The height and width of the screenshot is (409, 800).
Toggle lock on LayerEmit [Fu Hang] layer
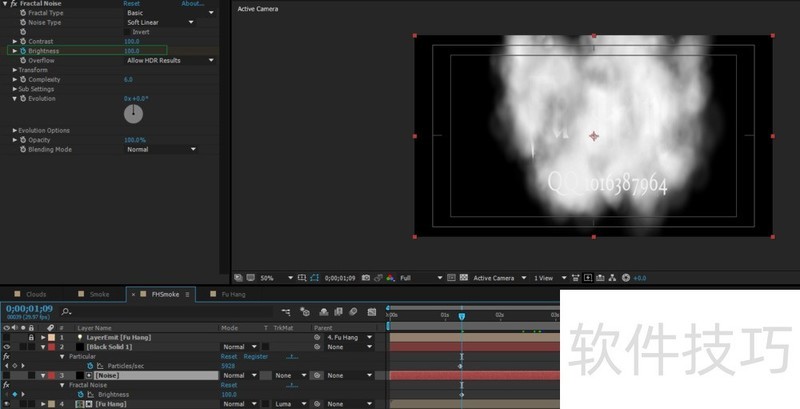tap(32, 338)
